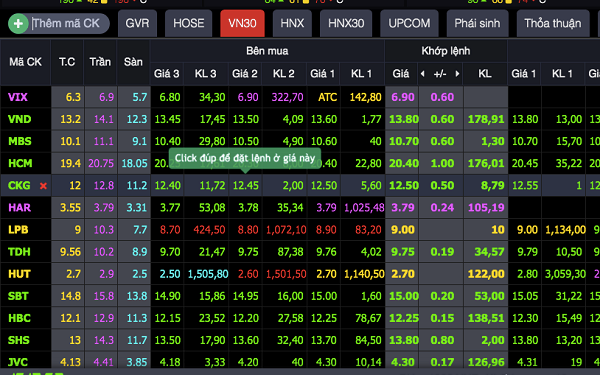Select the TDH stock symbol
The height and width of the screenshot is (375, 600).
tap(19, 252)
